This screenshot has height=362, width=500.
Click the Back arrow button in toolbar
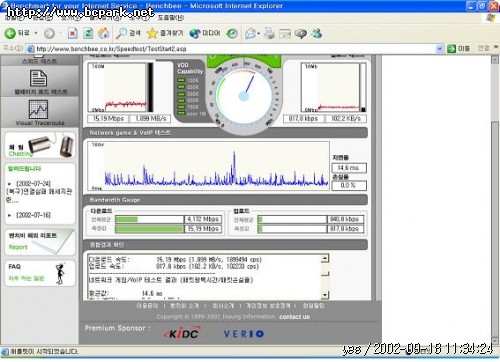(x=11, y=33)
